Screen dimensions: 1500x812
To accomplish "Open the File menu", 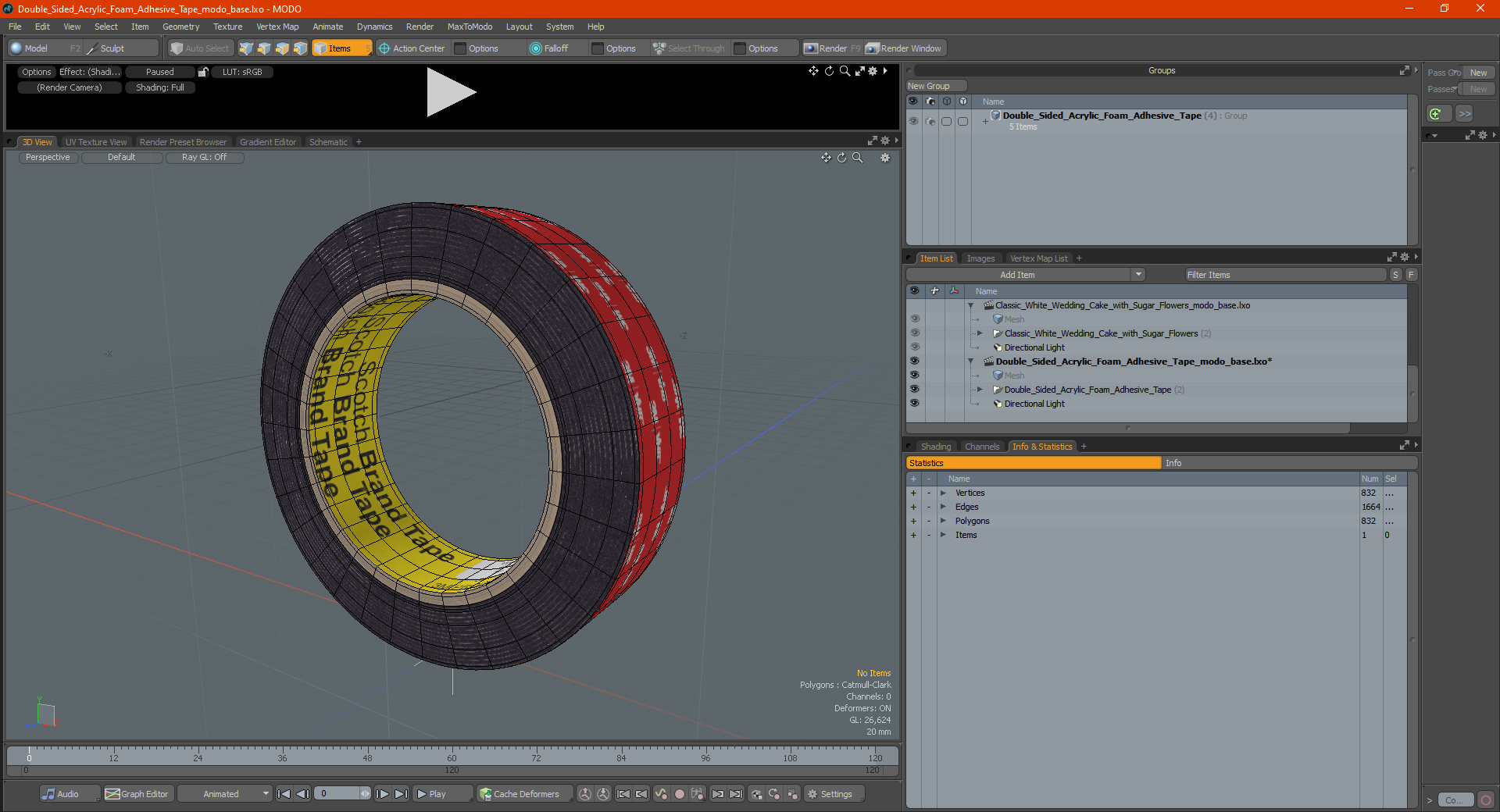I will [x=15, y=27].
